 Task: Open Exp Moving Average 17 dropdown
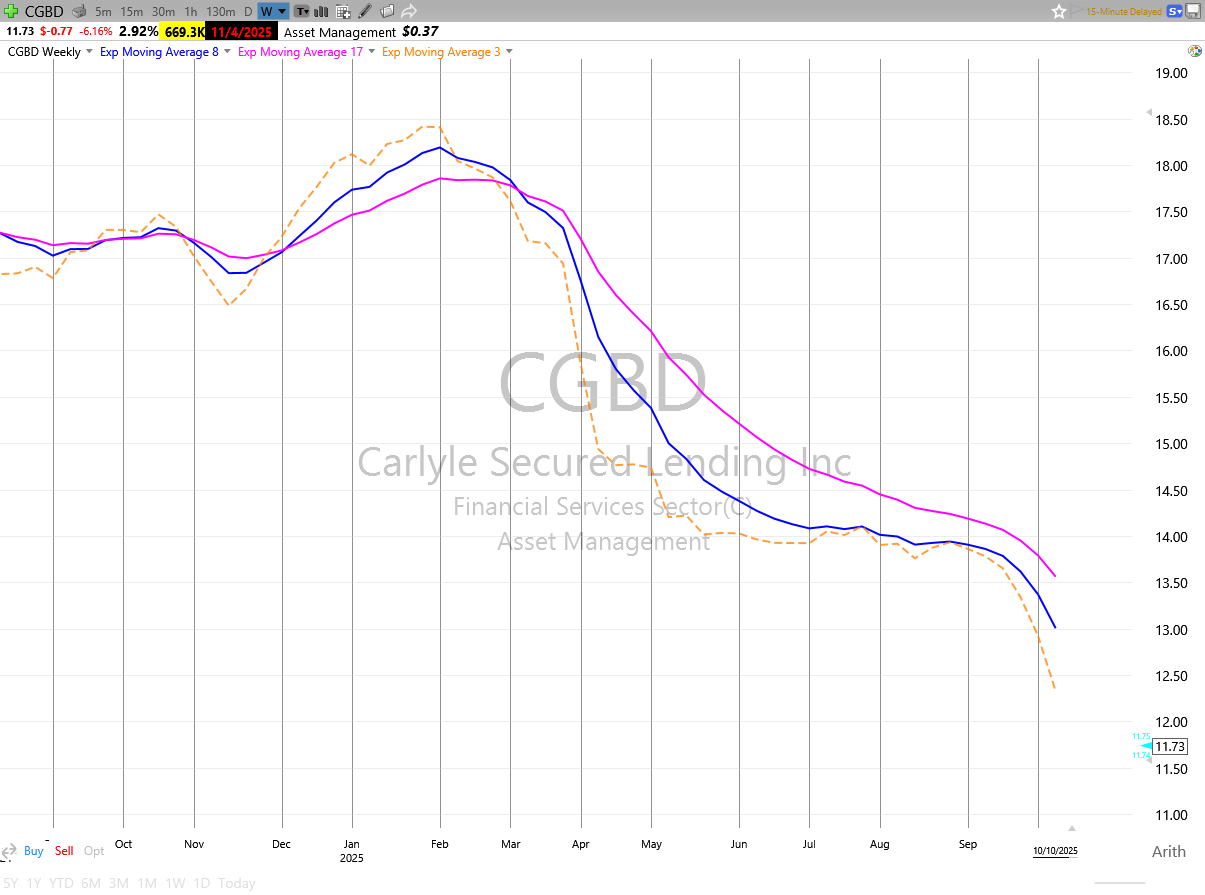(x=371, y=52)
